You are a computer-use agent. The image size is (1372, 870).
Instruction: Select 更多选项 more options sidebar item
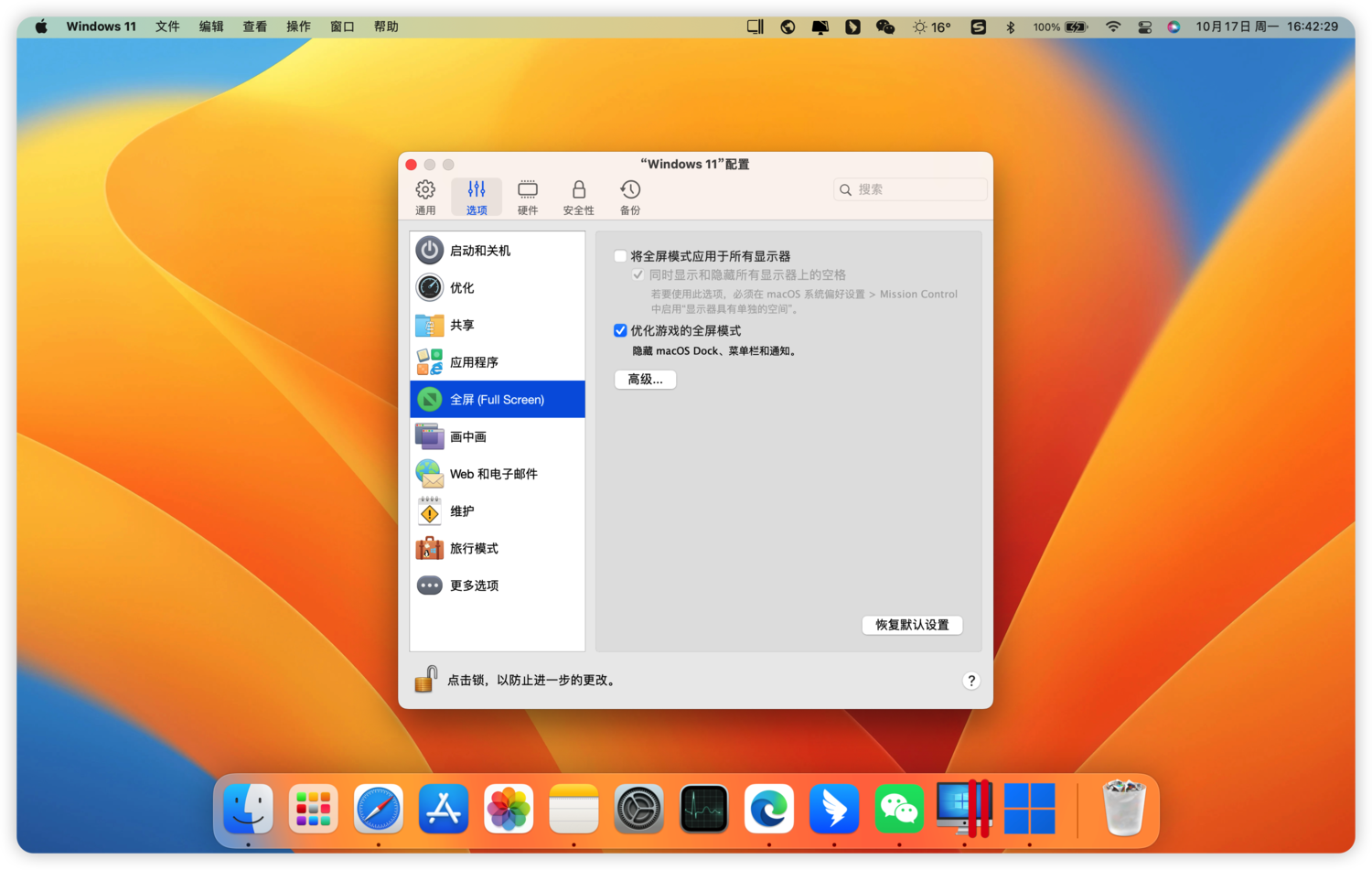coord(498,585)
